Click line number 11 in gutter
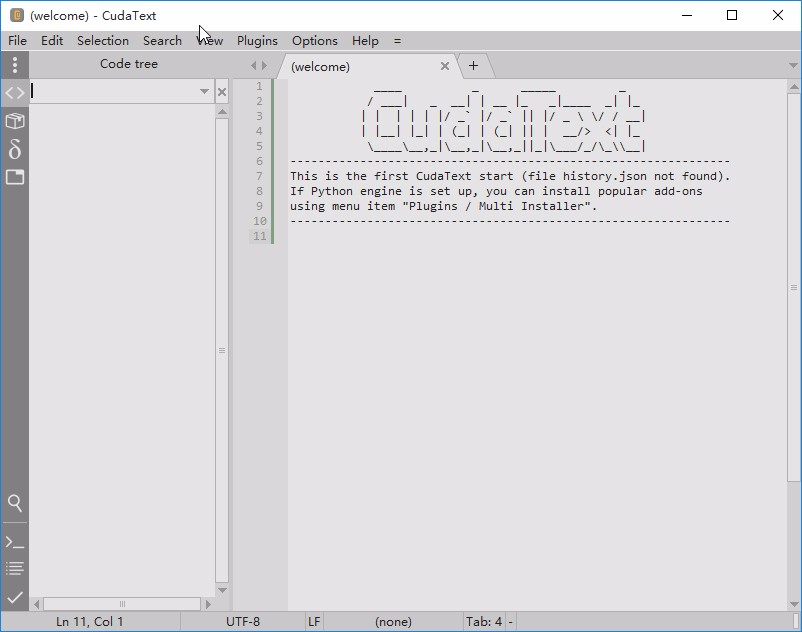This screenshot has height=632, width=802. 260,236
